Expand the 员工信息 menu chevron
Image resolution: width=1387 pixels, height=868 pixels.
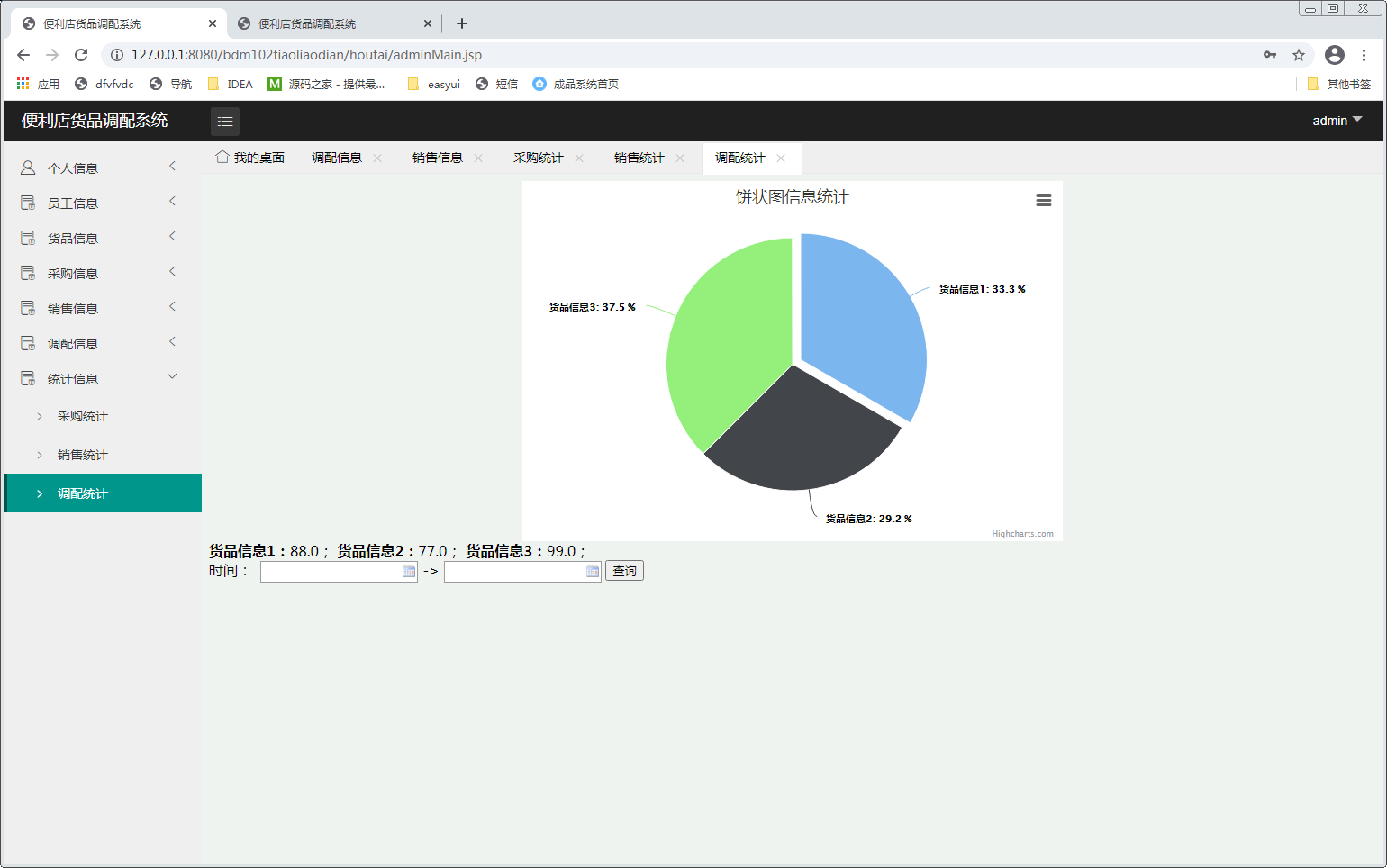click(172, 201)
